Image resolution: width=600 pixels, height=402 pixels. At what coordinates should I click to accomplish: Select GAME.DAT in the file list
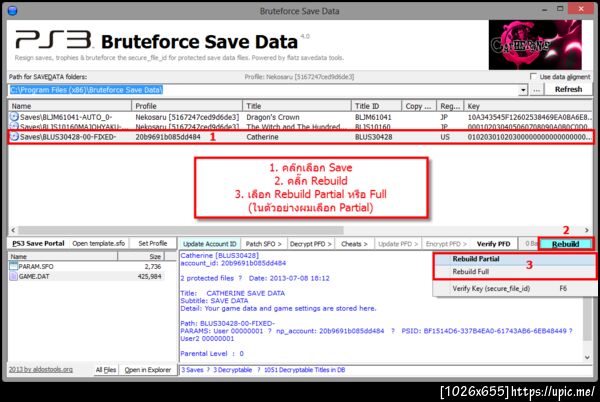click(86, 276)
